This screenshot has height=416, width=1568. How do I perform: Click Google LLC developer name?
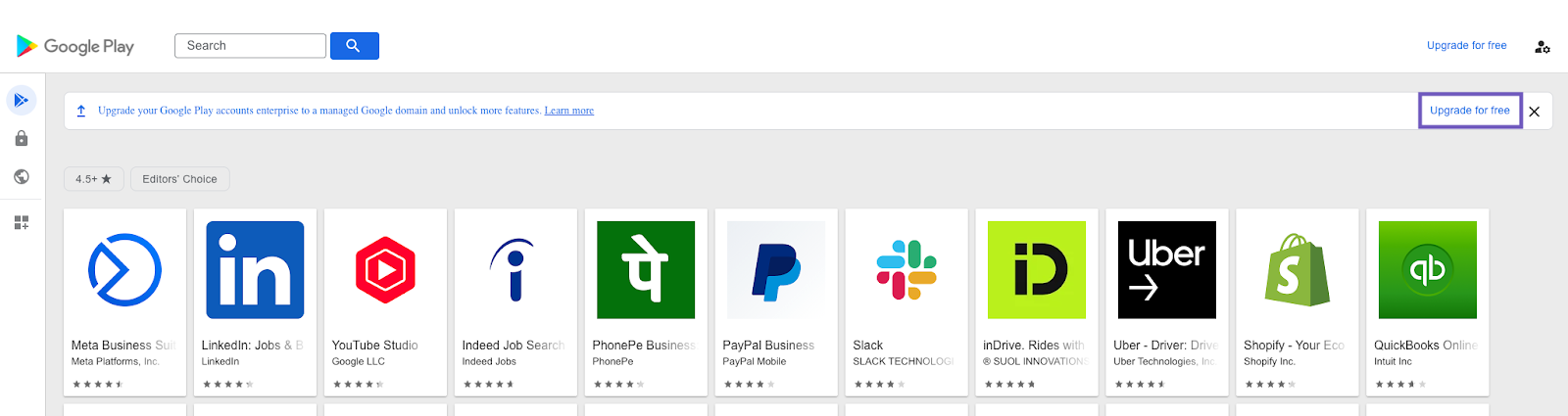coord(358,361)
